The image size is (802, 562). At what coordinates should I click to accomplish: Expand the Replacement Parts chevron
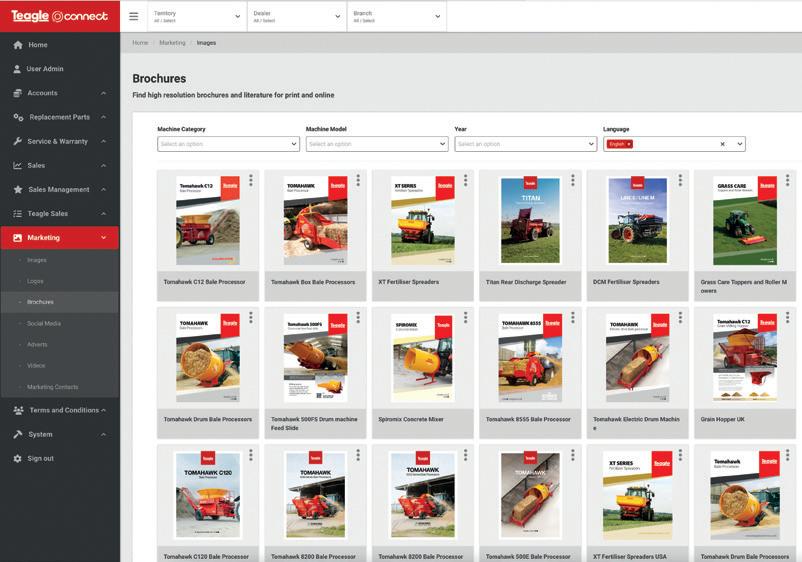click(x=103, y=117)
